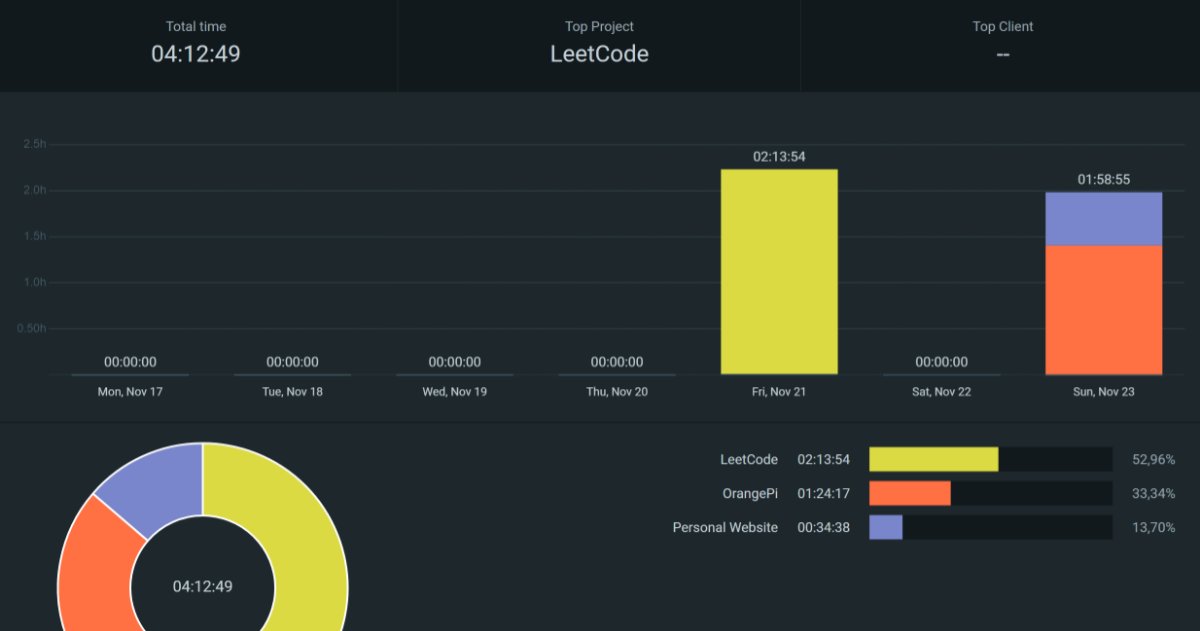Click the 02:13:54 label above Friday's bar
Image resolution: width=1200 pixels, height=631 pixels.
pyautogui.click(x=779, y=156)
